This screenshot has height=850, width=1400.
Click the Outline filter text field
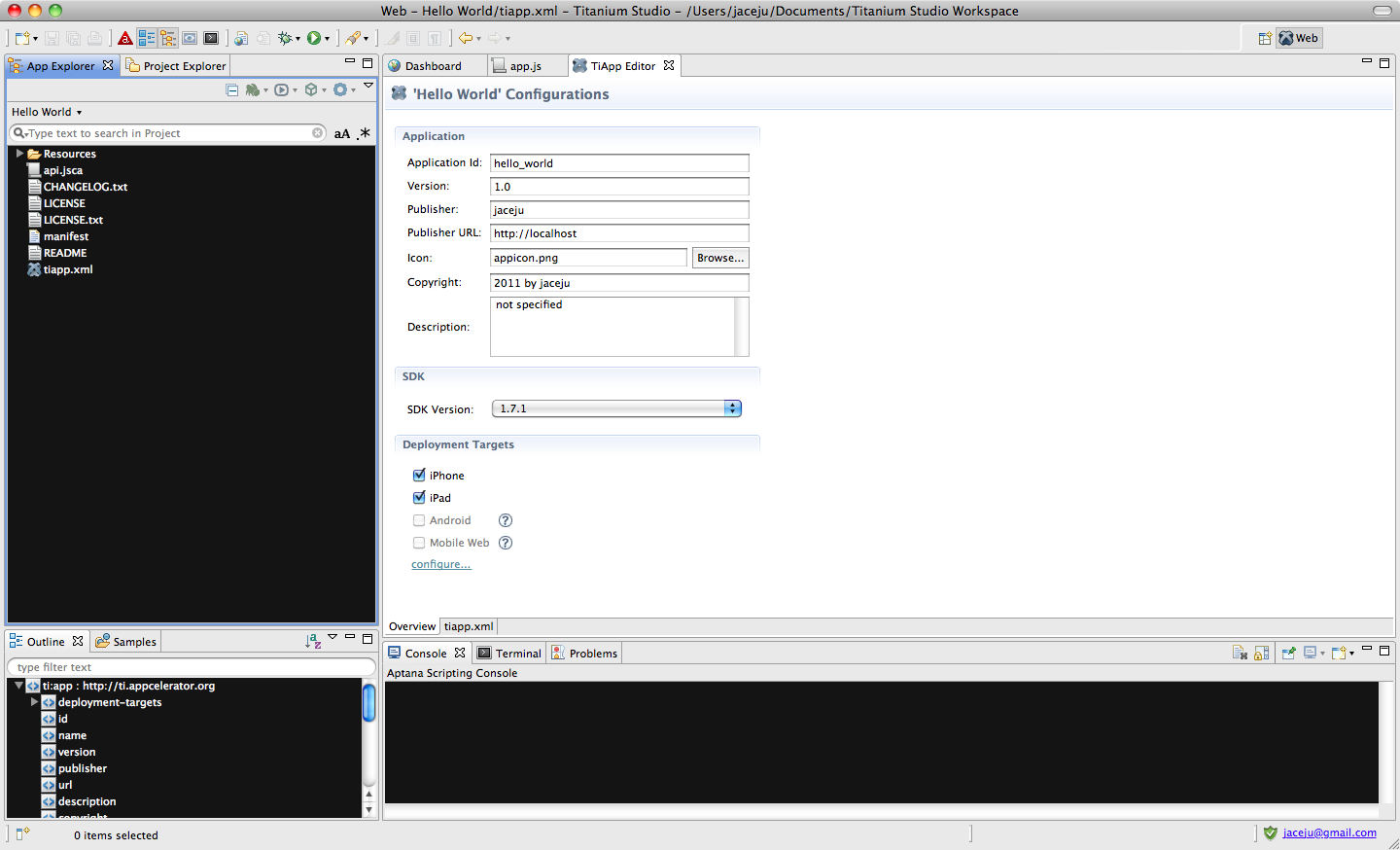[192, 667]
